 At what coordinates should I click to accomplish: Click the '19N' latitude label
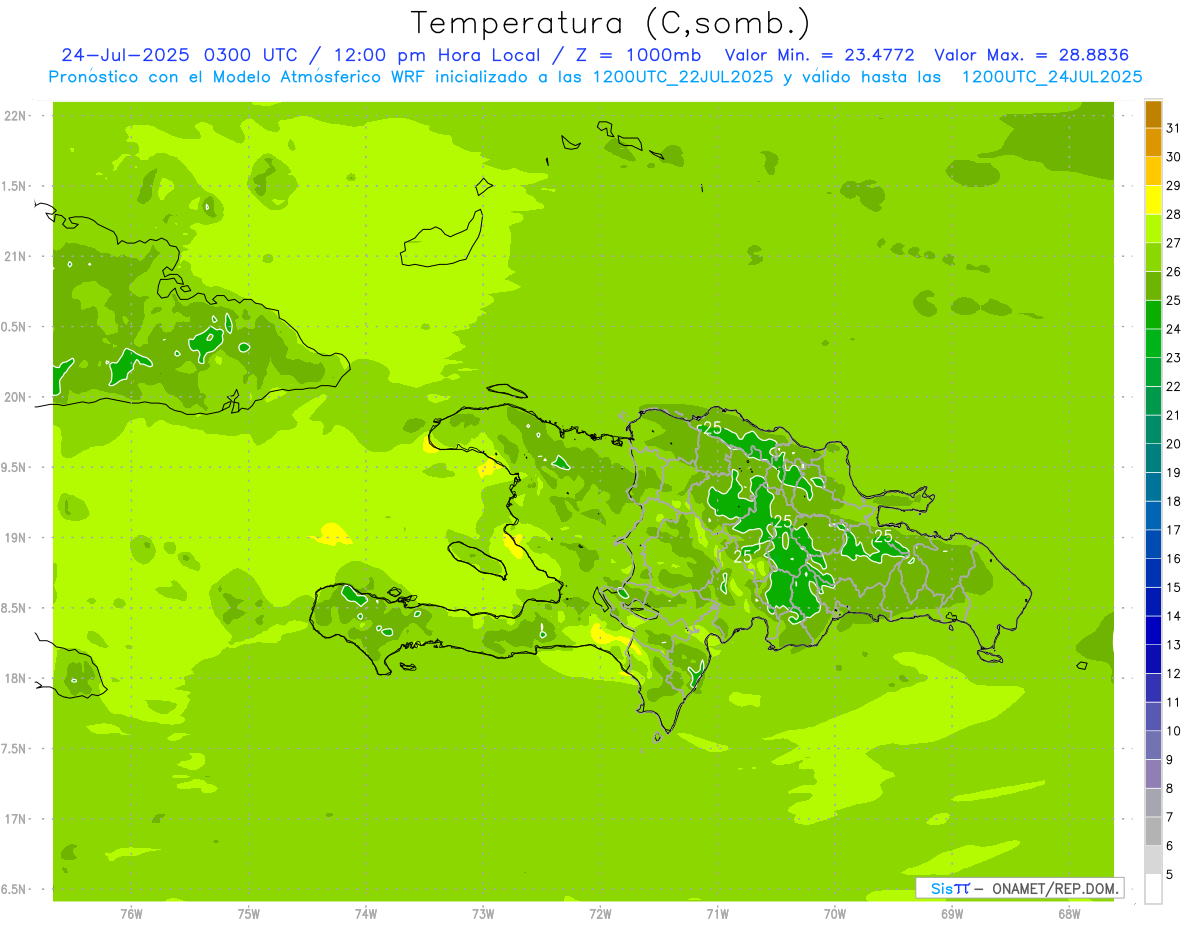(14, 538)
